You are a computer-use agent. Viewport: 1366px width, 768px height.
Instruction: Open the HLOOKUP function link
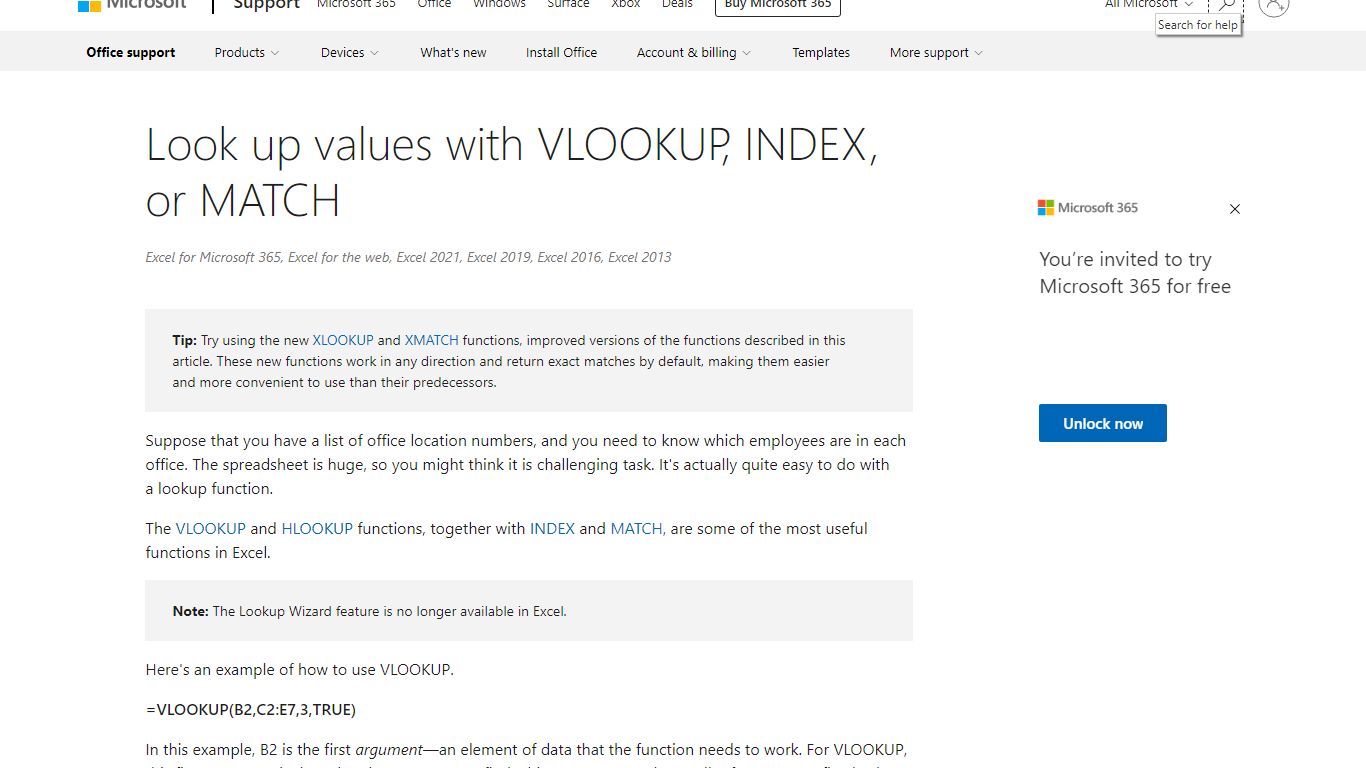[x=317, y=528]
